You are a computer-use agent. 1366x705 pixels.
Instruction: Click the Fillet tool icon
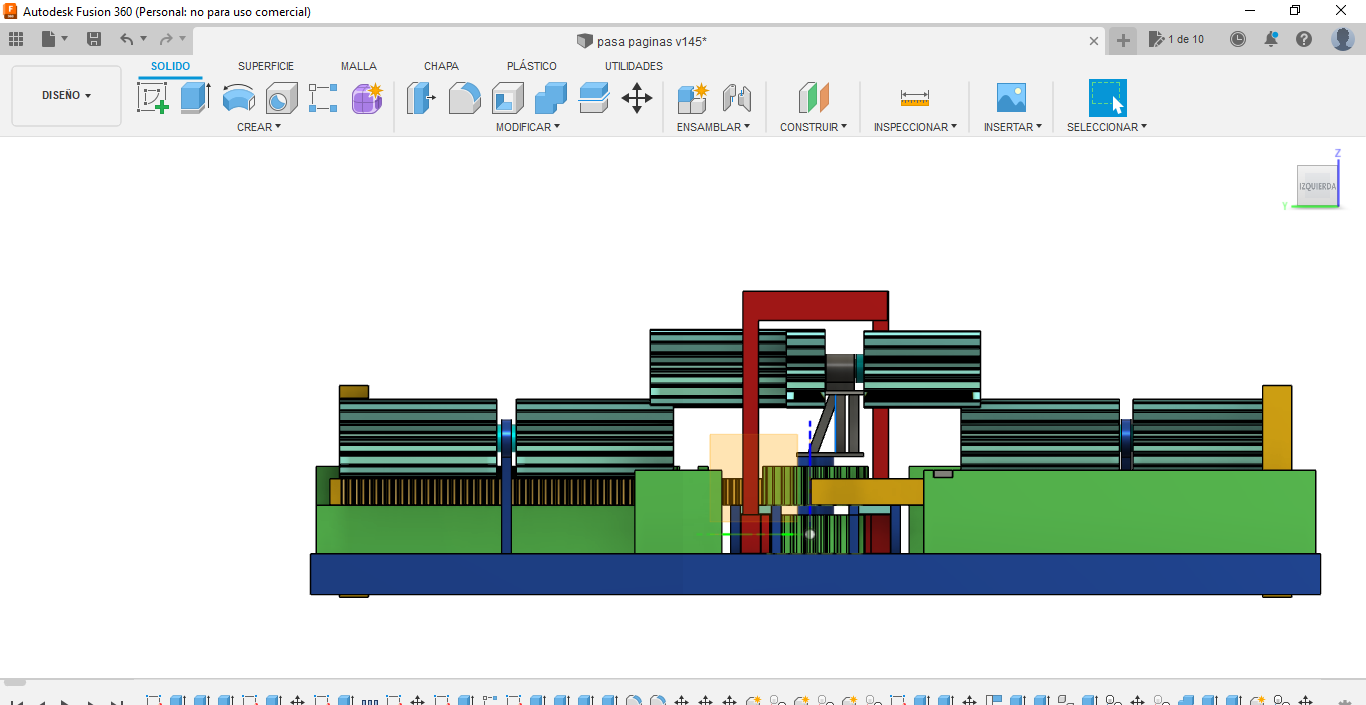464,98
